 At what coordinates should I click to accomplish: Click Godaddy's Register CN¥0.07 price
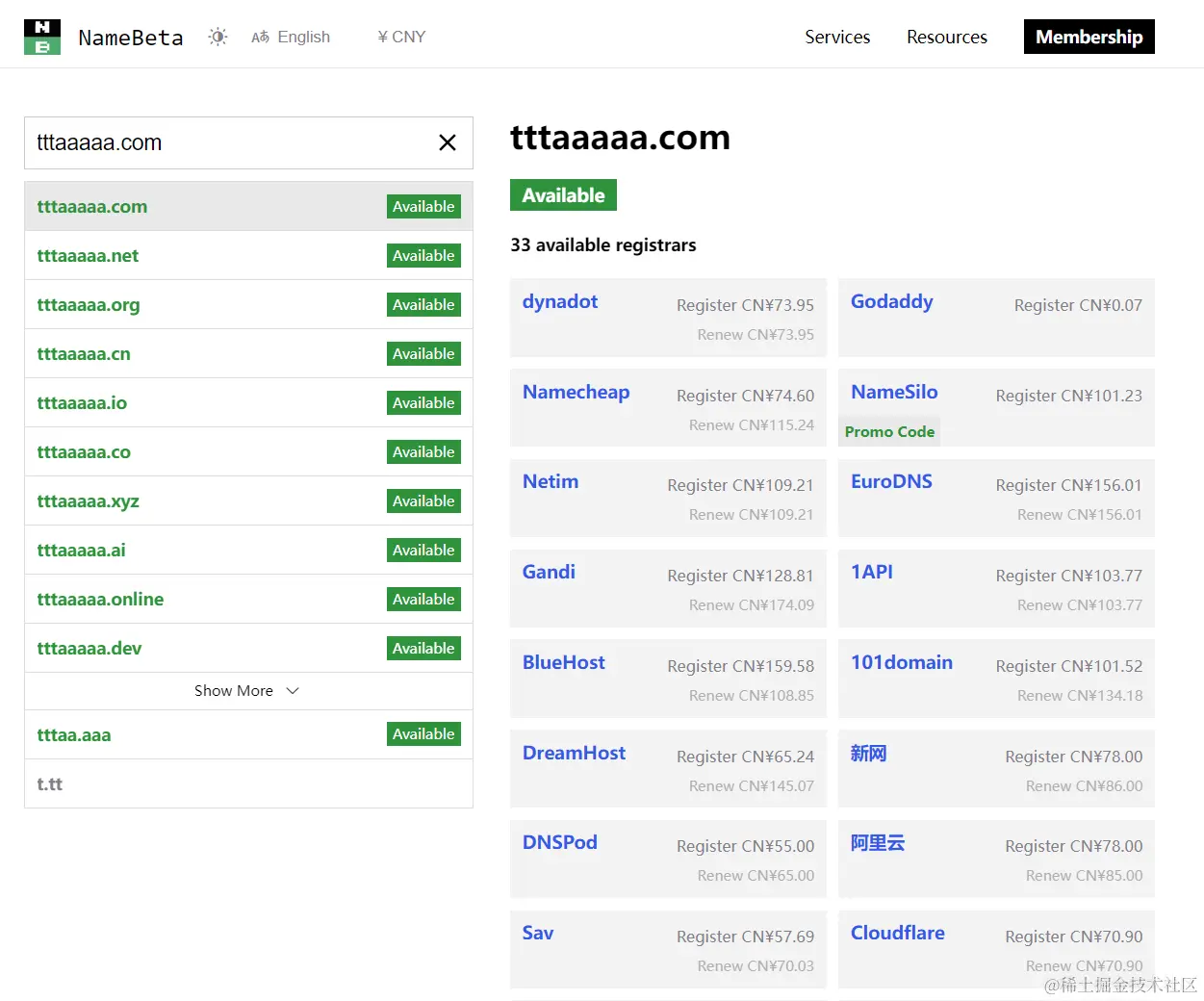(1078, 305)
